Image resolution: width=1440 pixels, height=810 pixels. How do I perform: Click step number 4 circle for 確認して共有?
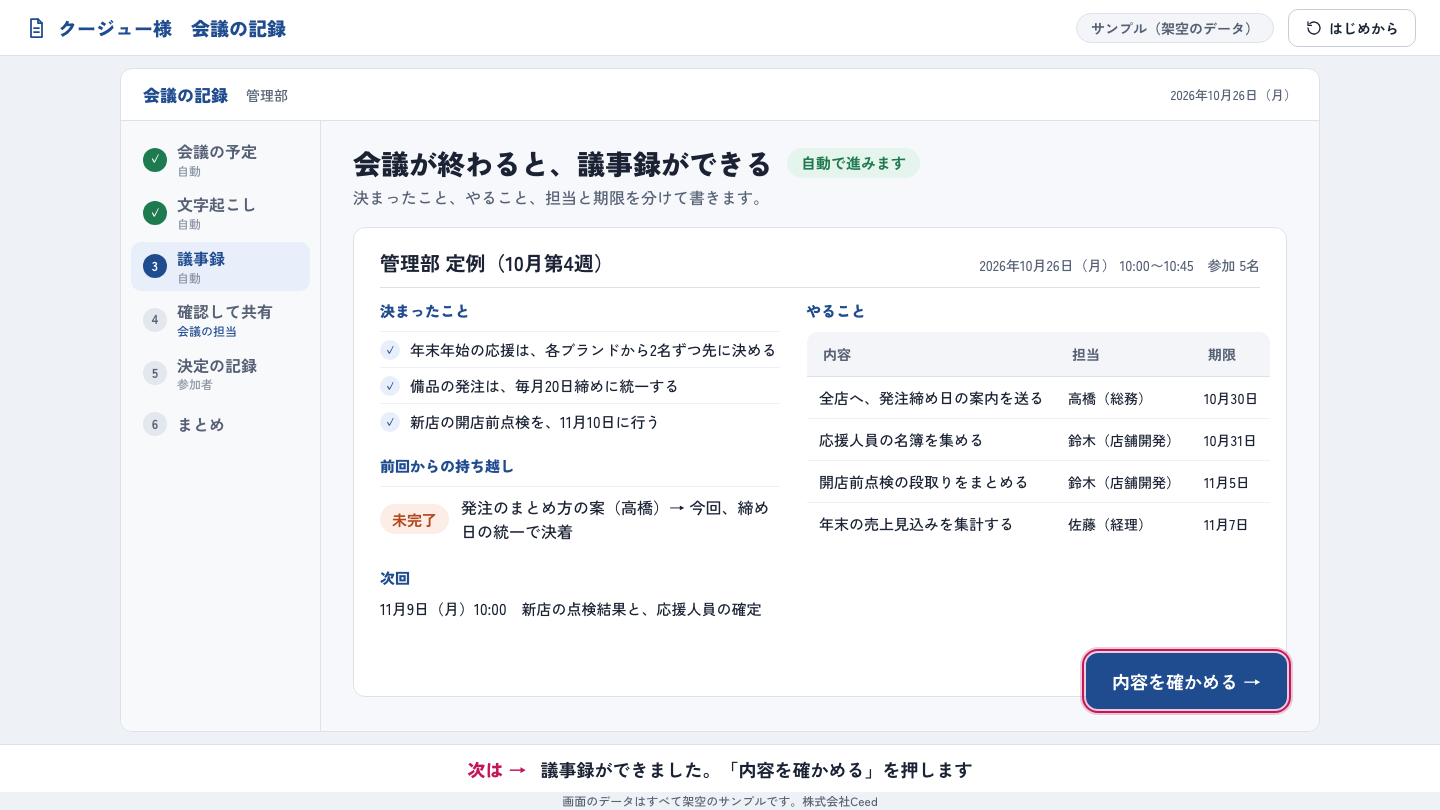pos(155,319)
